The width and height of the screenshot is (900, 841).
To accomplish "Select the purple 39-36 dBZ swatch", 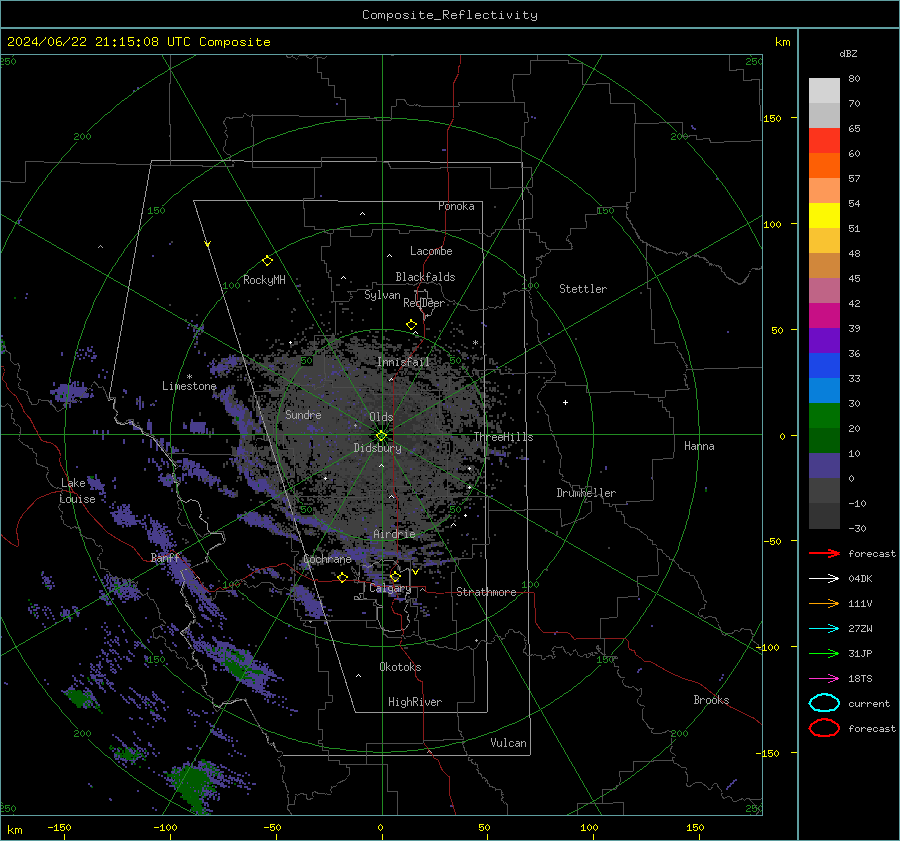I will point(824,341).
